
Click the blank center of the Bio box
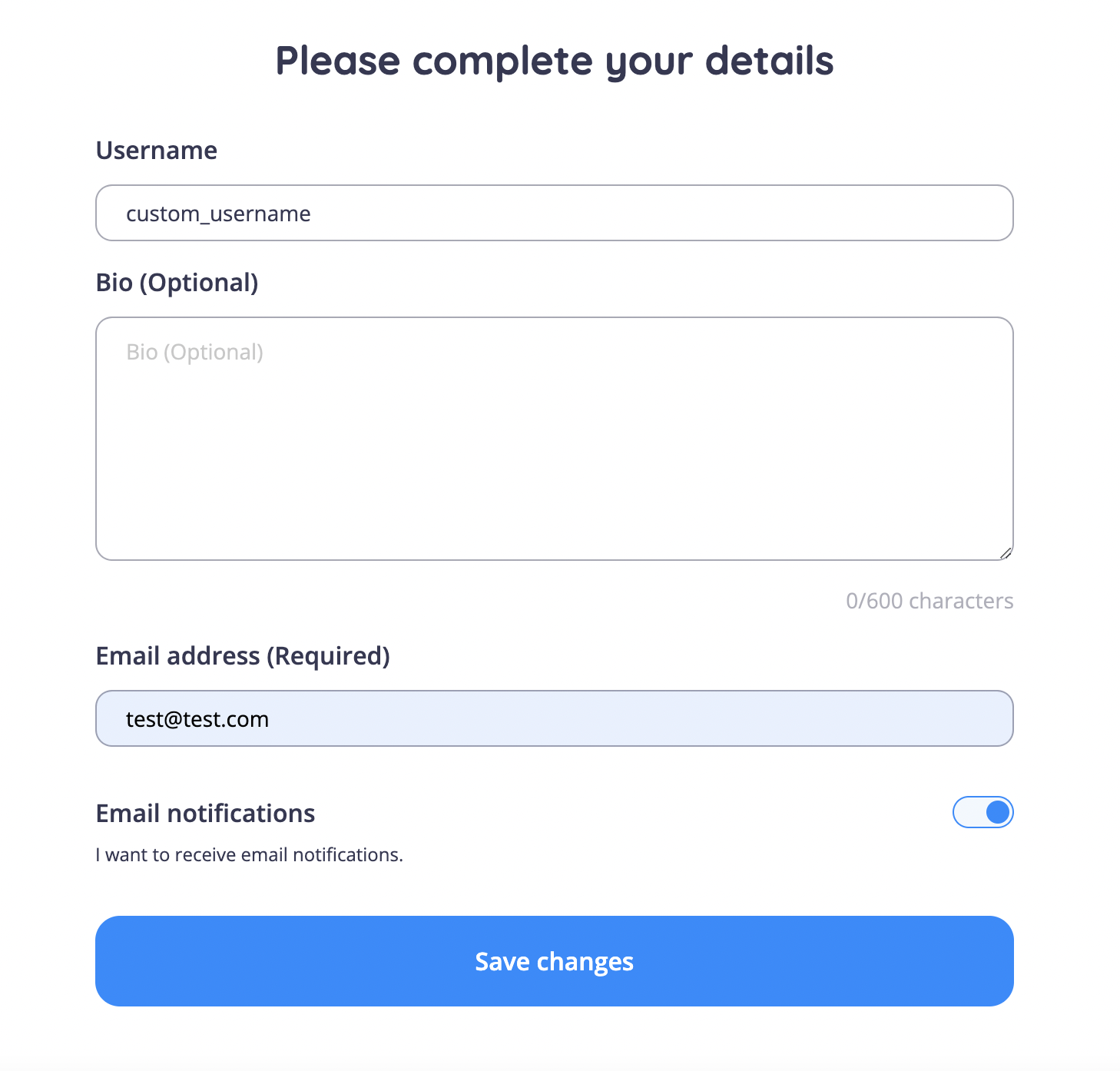pyautogui.click(x=553, y=446)
